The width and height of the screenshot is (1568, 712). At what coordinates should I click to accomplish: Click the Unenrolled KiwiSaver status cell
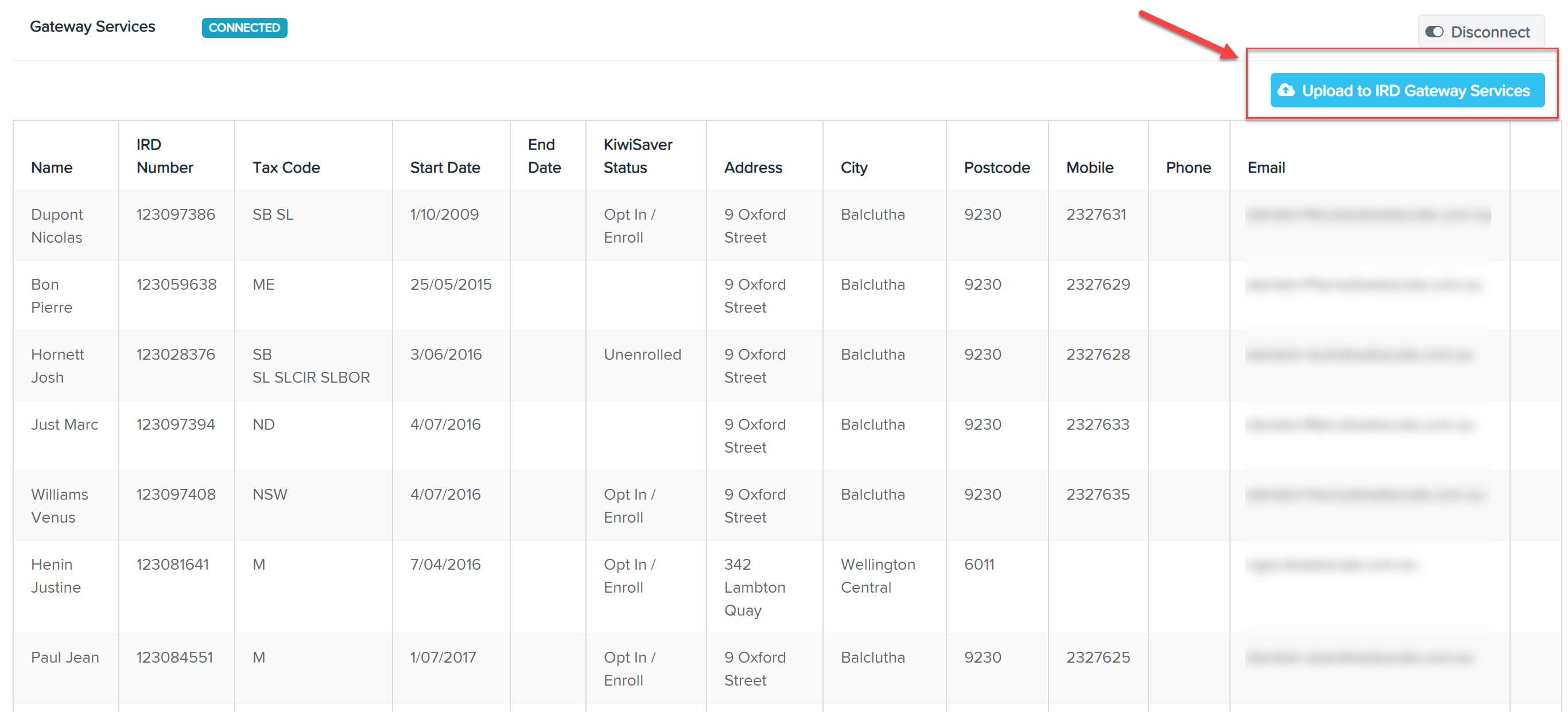(642, 354)
